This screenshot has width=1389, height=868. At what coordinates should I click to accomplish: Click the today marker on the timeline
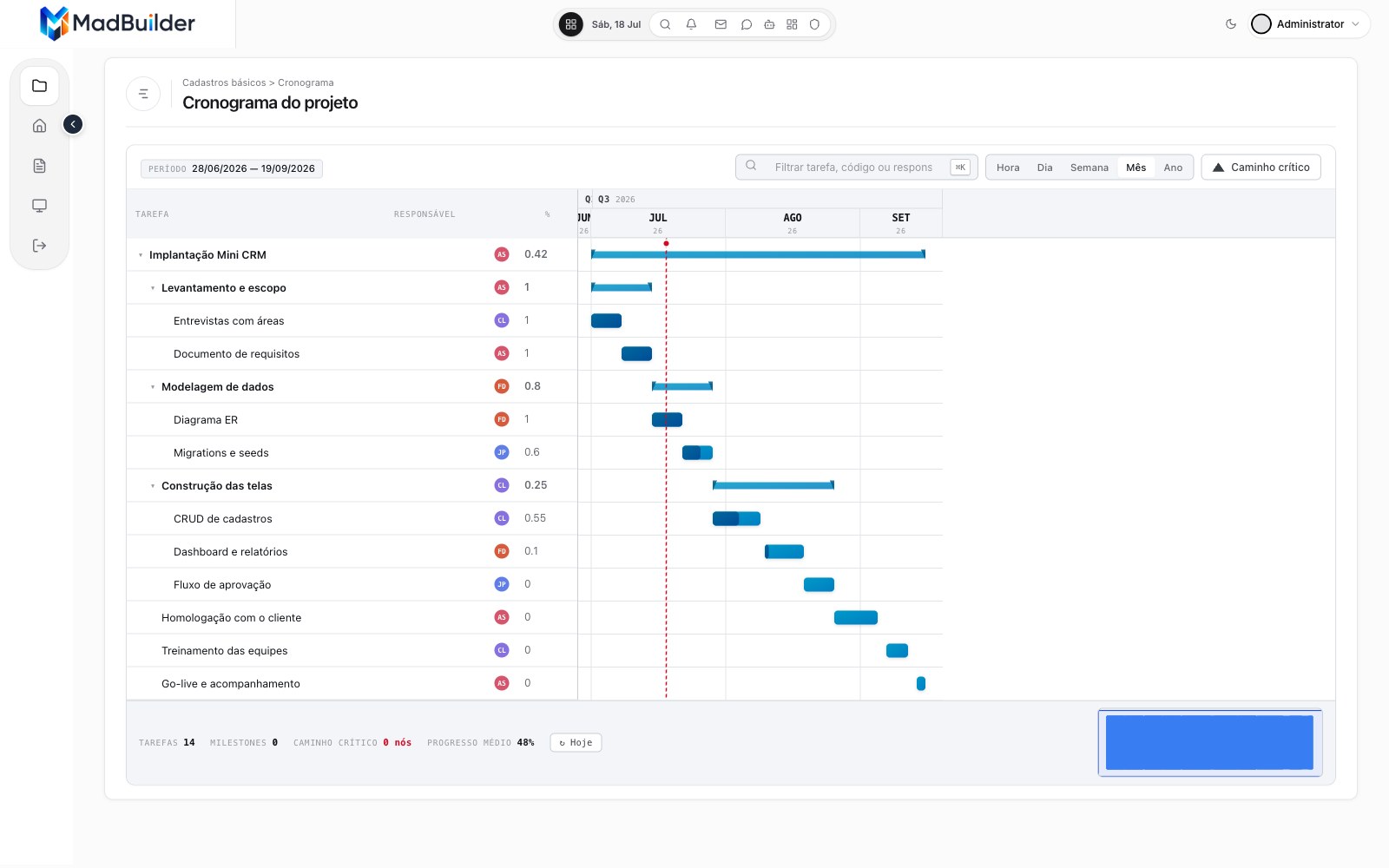(x=666, y=244)
